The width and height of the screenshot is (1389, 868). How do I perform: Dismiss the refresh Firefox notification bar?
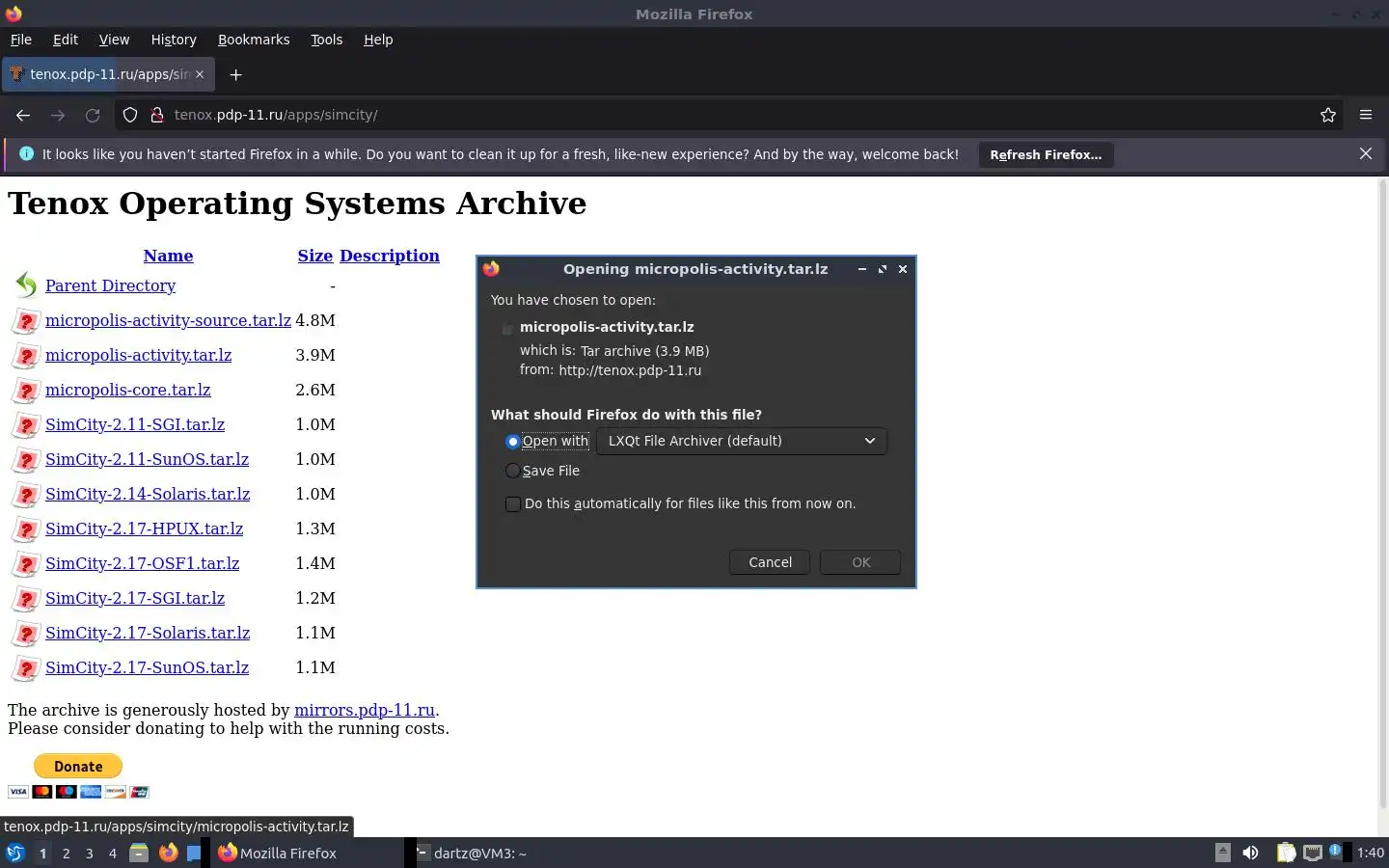pos(1366,153)
